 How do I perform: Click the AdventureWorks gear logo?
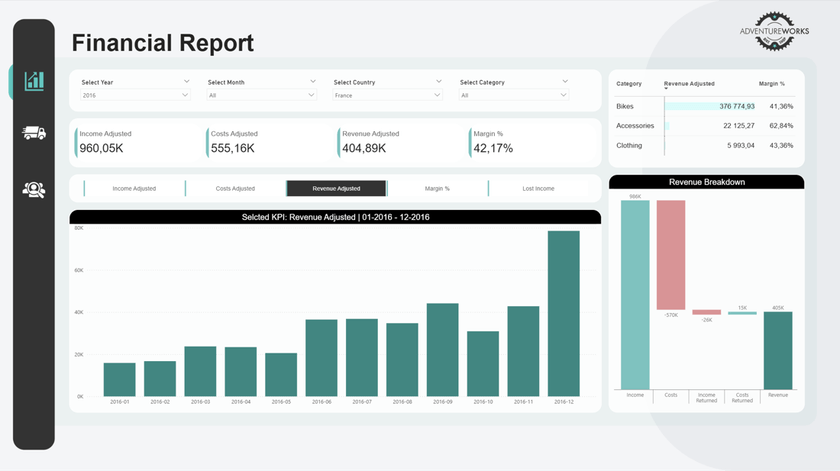pos(774,31)
